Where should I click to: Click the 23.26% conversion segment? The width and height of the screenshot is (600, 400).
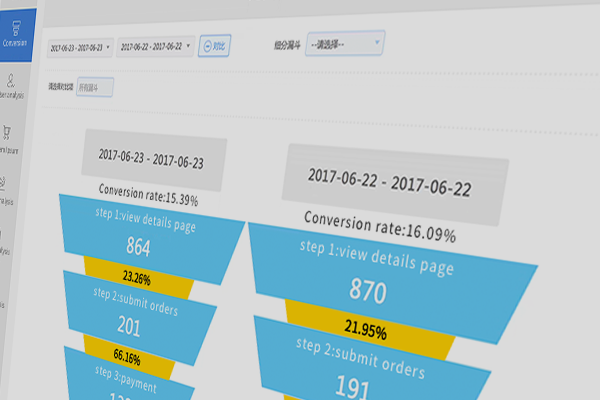[137, 278]
